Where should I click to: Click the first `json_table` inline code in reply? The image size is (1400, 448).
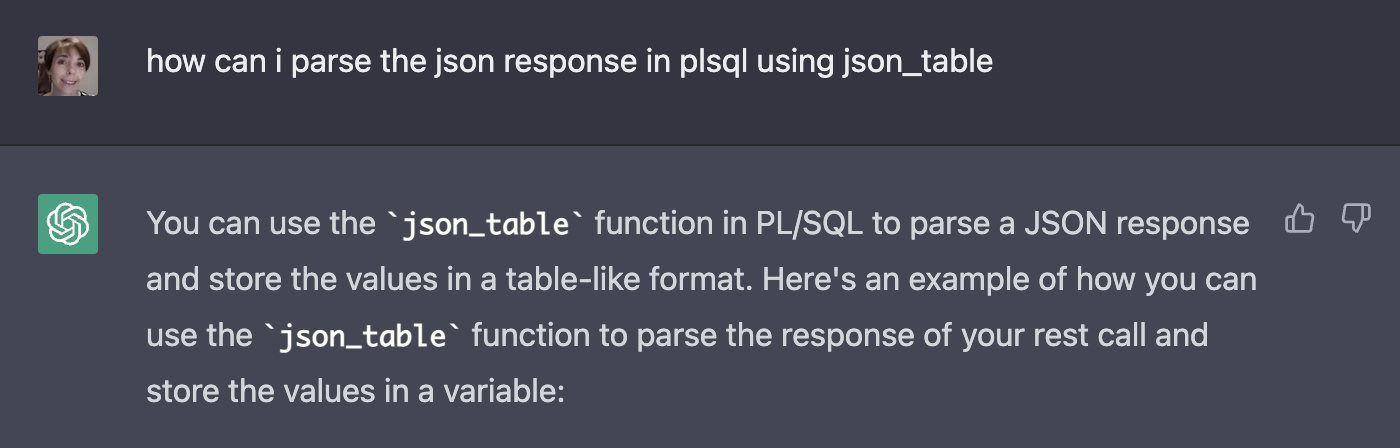click(x=485, y=223)
